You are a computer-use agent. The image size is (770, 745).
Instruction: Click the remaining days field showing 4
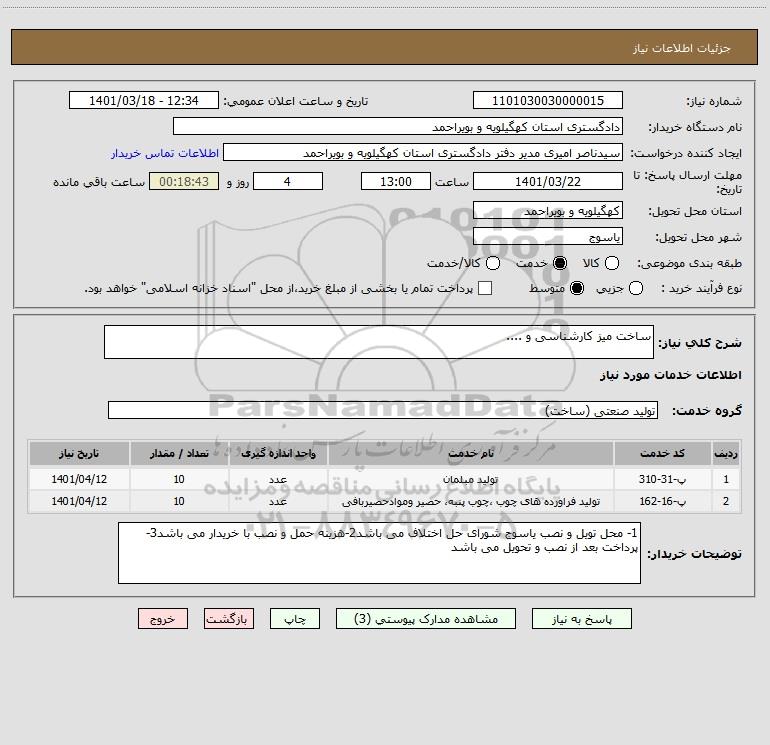tap(288, 181)
